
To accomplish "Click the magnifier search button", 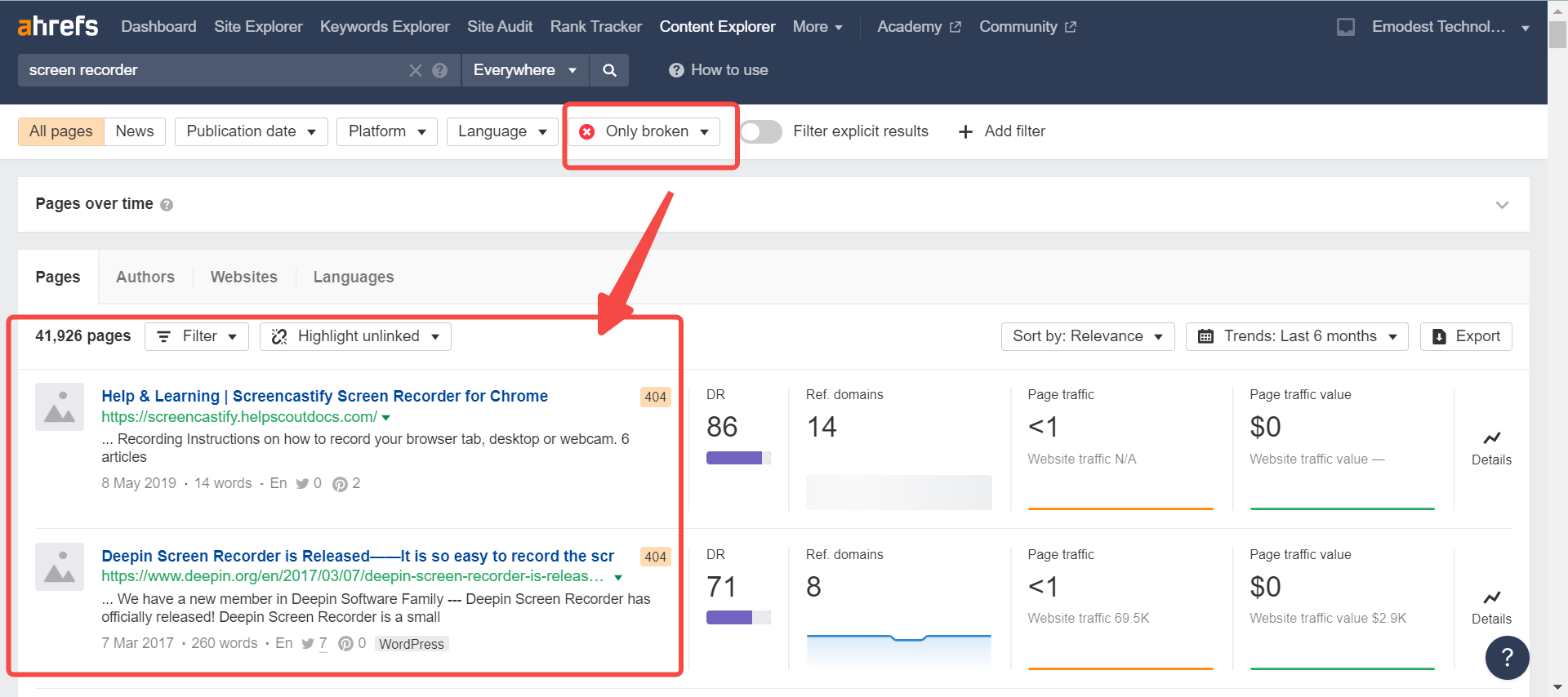I will point(609,70).
